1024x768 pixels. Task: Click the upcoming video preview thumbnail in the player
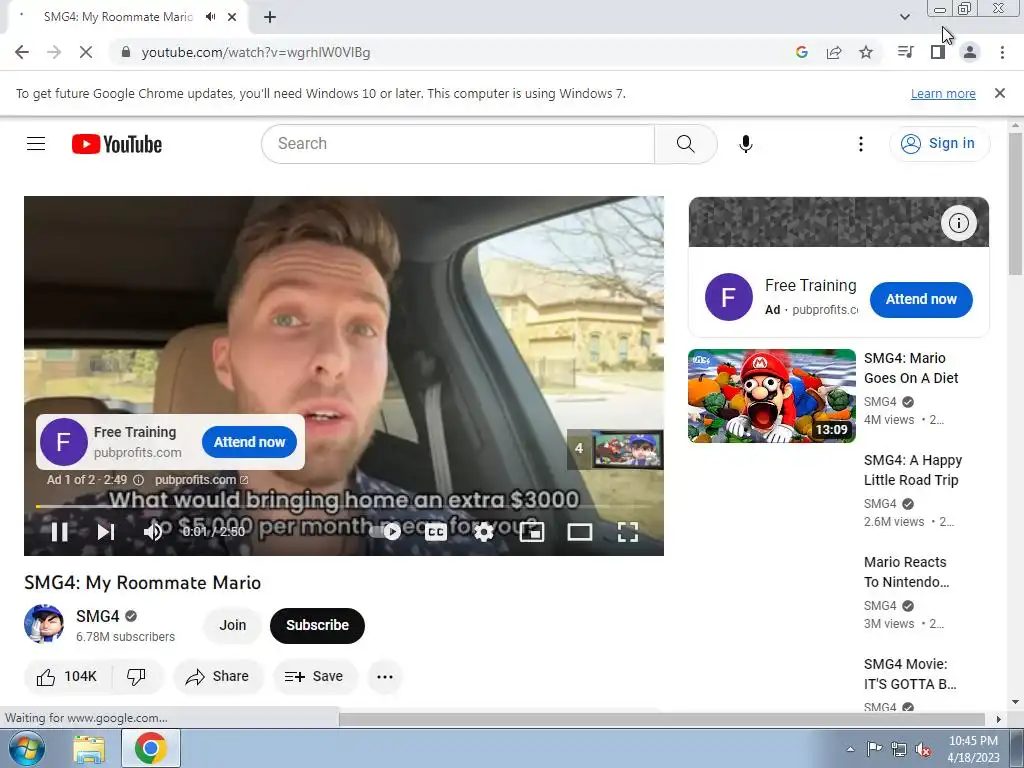click(x=628, y=449)
